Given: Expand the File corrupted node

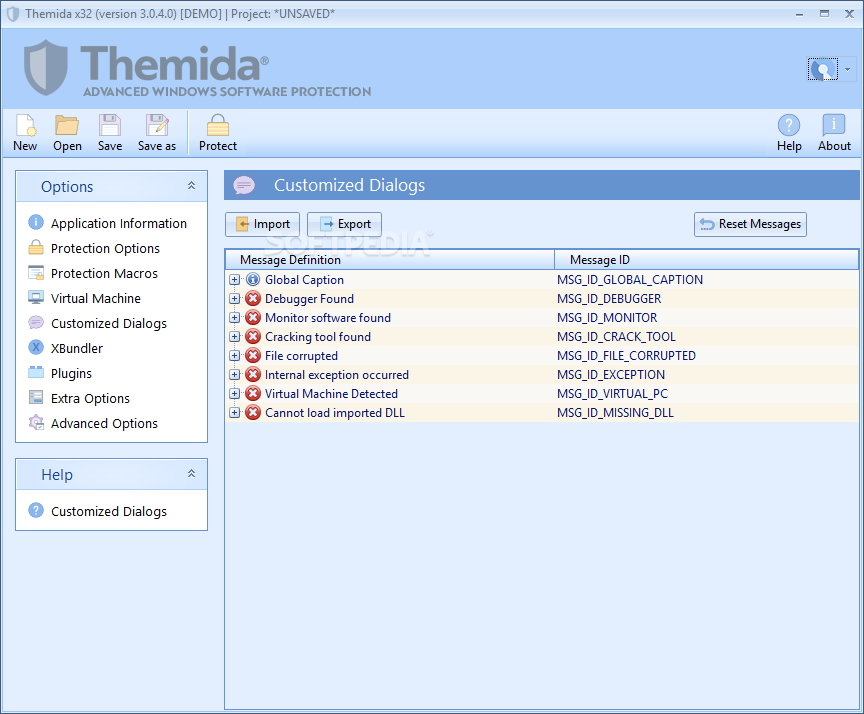Looking at the screenshot, I should pos(235,356).
